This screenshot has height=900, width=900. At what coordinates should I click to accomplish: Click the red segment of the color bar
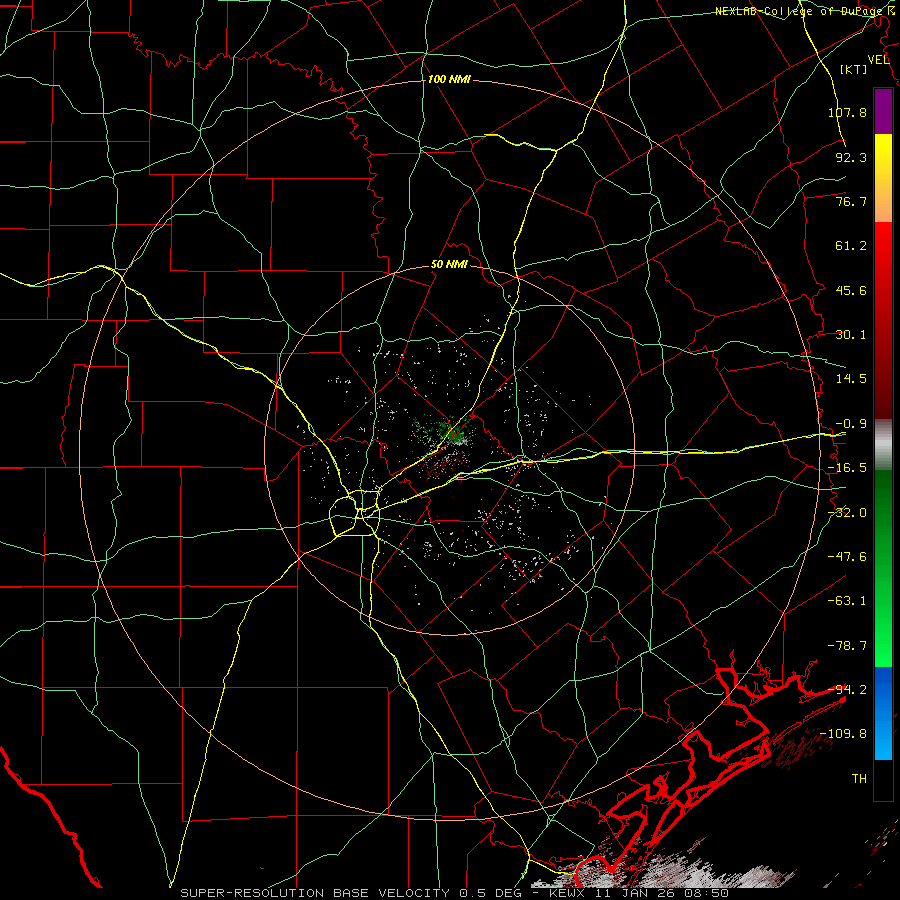tap(883, 320)
